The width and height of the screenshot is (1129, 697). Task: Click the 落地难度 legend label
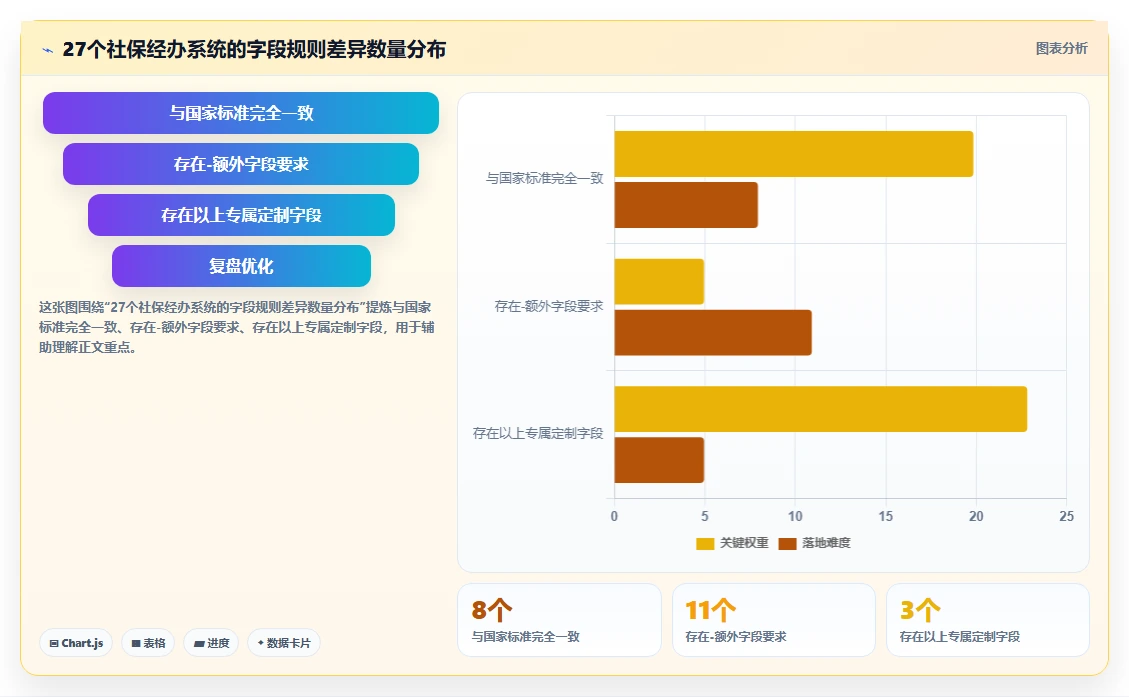827,543
